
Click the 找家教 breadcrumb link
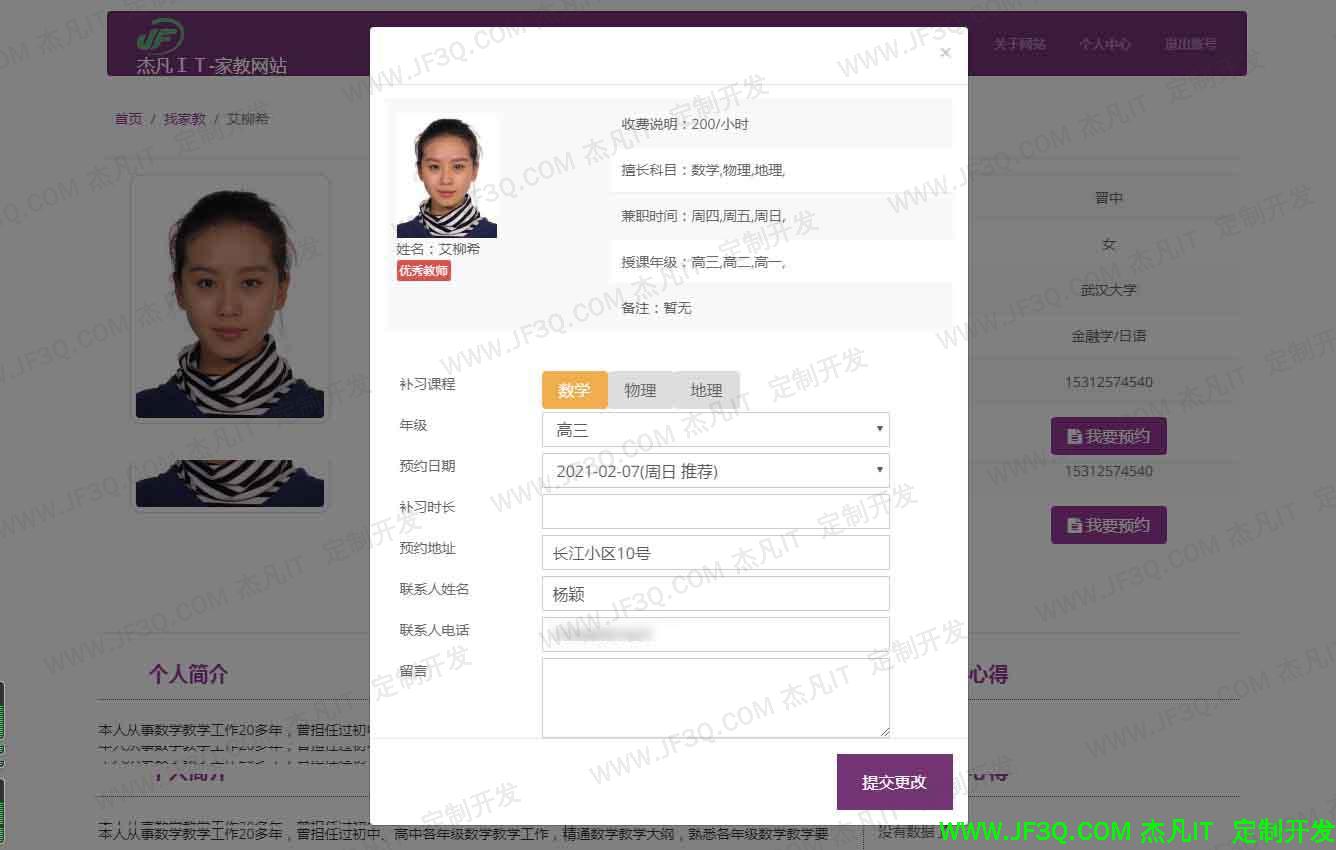point(184,119)
